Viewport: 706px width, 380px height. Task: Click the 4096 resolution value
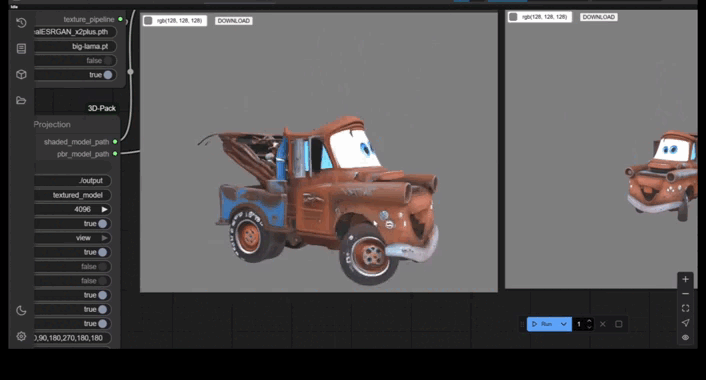[x=82, y=209]
